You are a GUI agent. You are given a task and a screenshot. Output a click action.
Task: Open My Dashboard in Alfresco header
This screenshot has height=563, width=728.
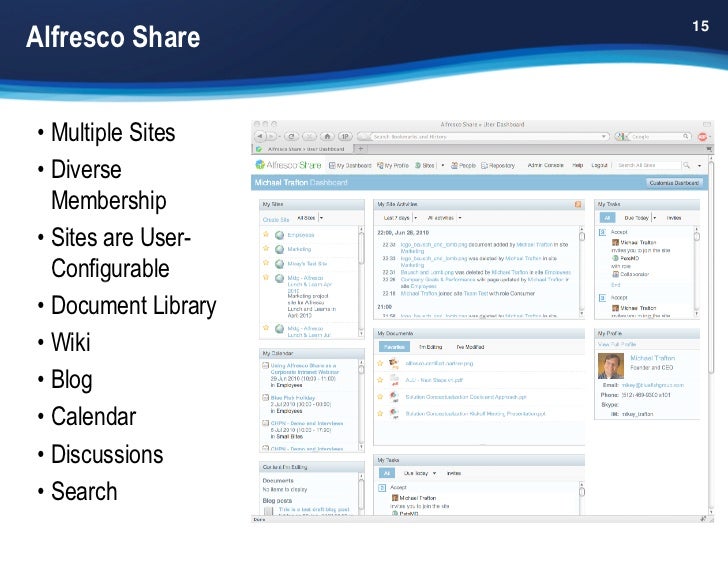point(350,165)
